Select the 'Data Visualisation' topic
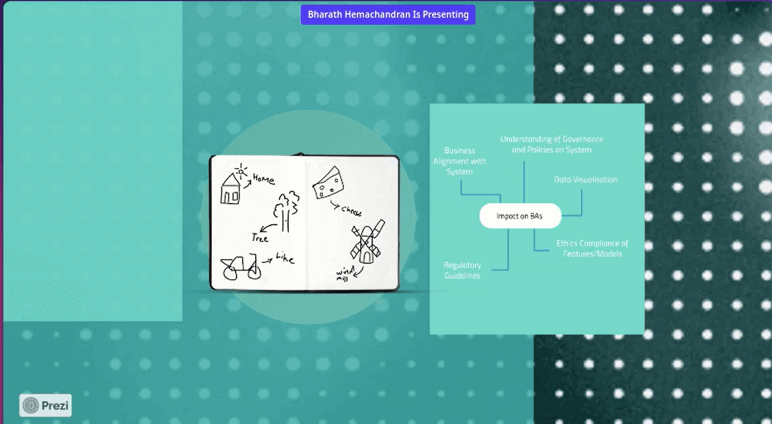Viewport: 772px width, 424px height. pyautogui.click(x=585, y=180)
